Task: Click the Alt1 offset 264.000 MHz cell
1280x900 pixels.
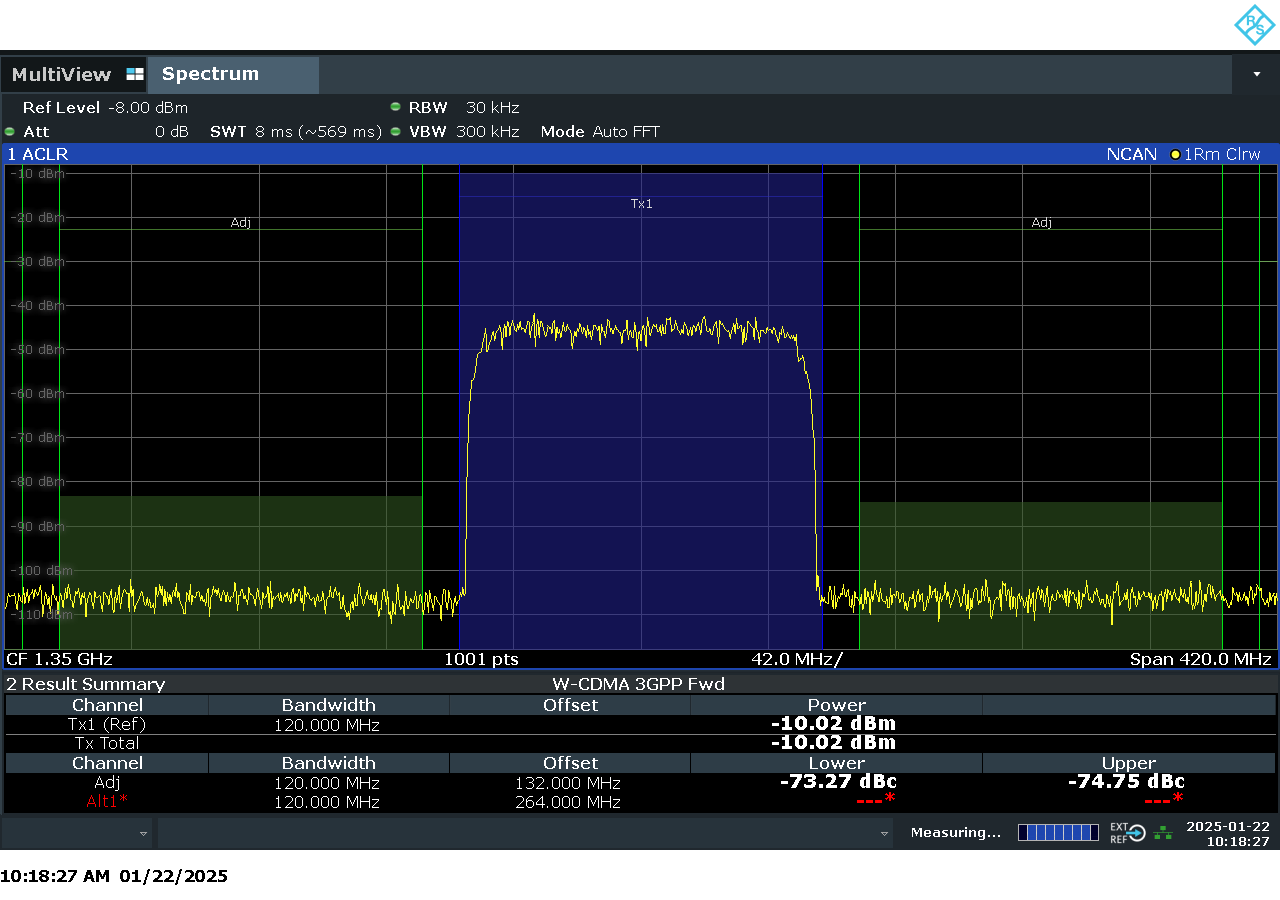Action: 568,802
